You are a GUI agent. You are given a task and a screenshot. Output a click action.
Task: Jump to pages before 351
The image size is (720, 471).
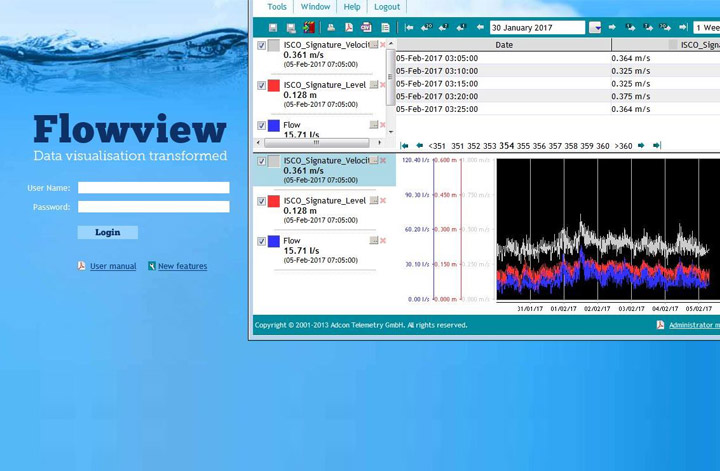[x=437, y=146]
